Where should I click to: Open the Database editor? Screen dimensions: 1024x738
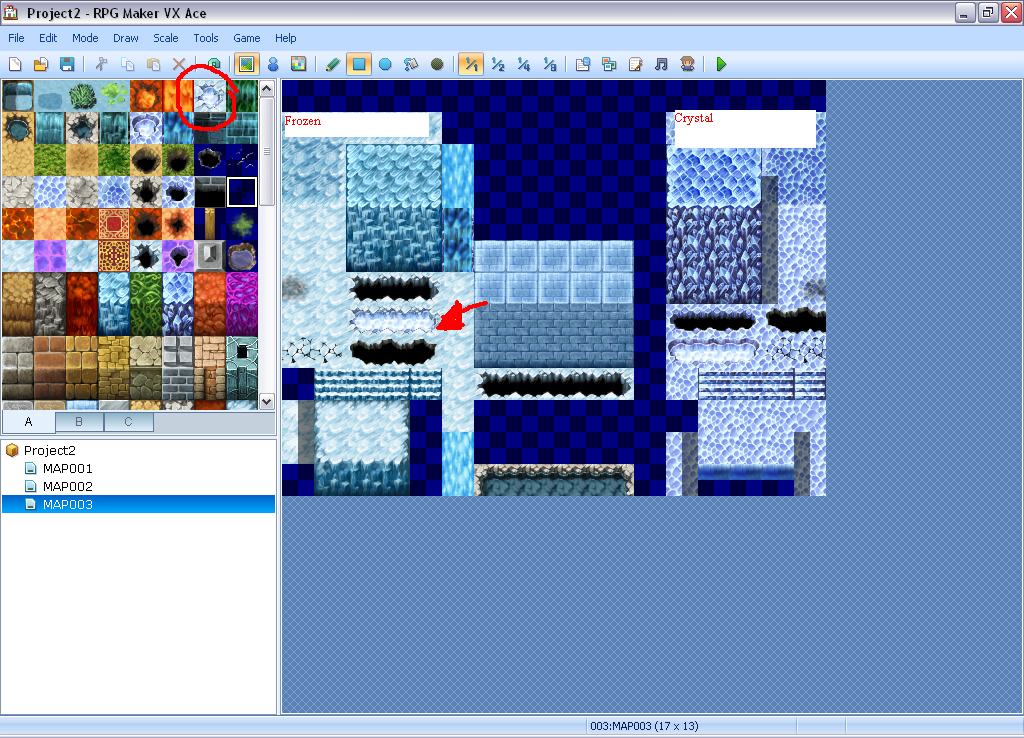583,64
